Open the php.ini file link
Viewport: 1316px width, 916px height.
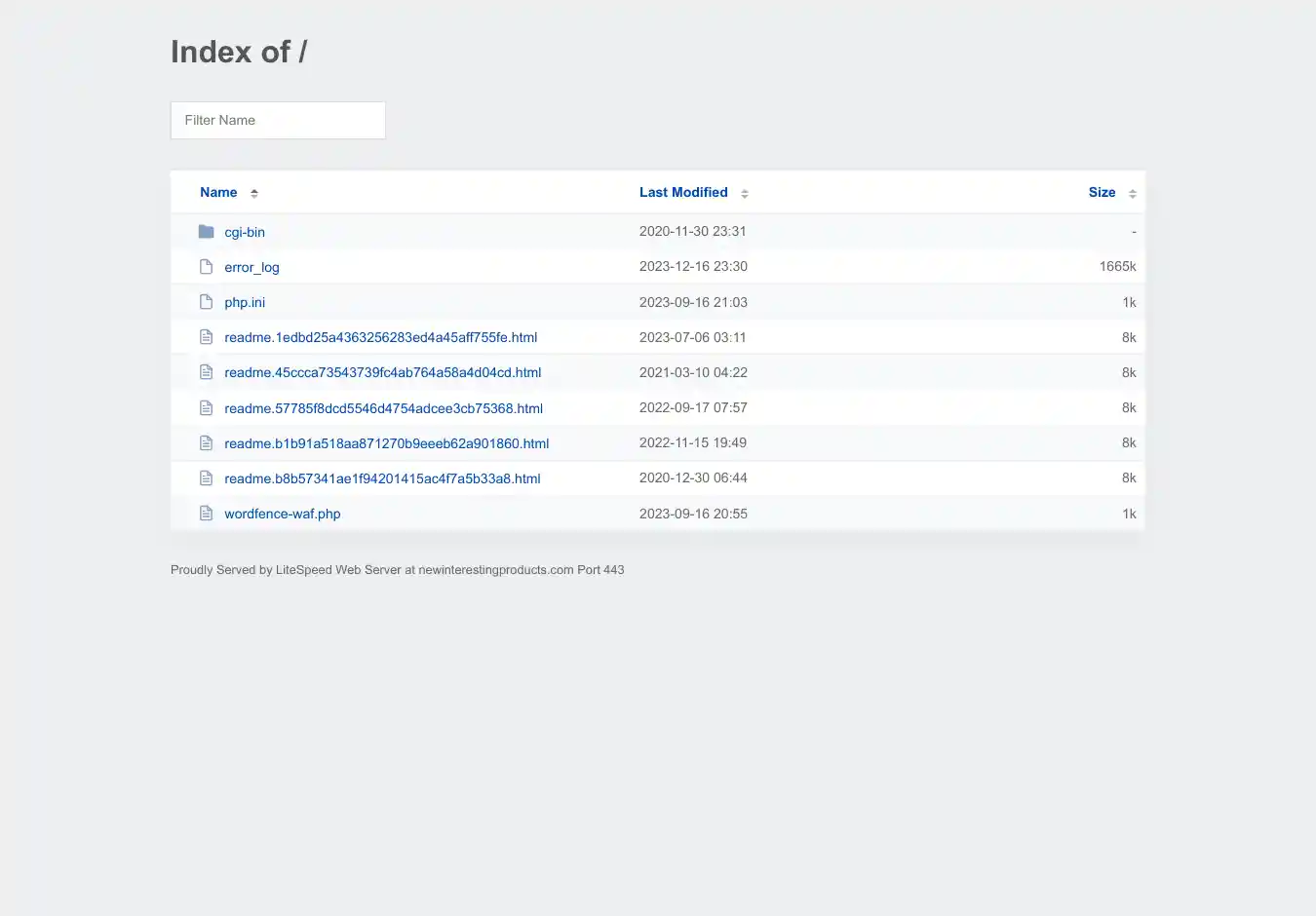coord(245,302)
